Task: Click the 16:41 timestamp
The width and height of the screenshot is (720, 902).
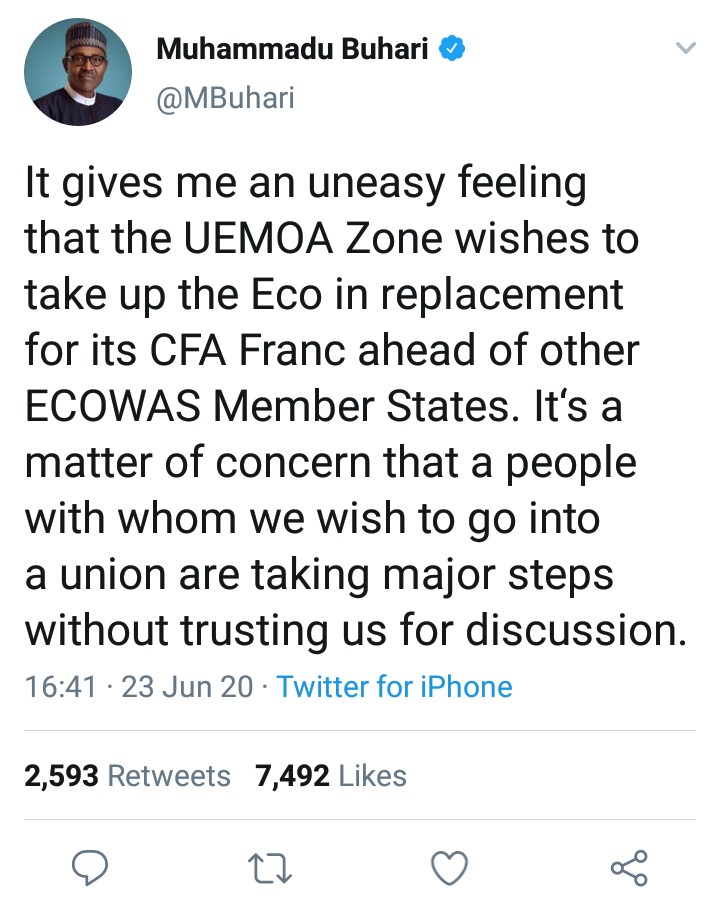Action: pyautogui.click(x=60, y=687)
